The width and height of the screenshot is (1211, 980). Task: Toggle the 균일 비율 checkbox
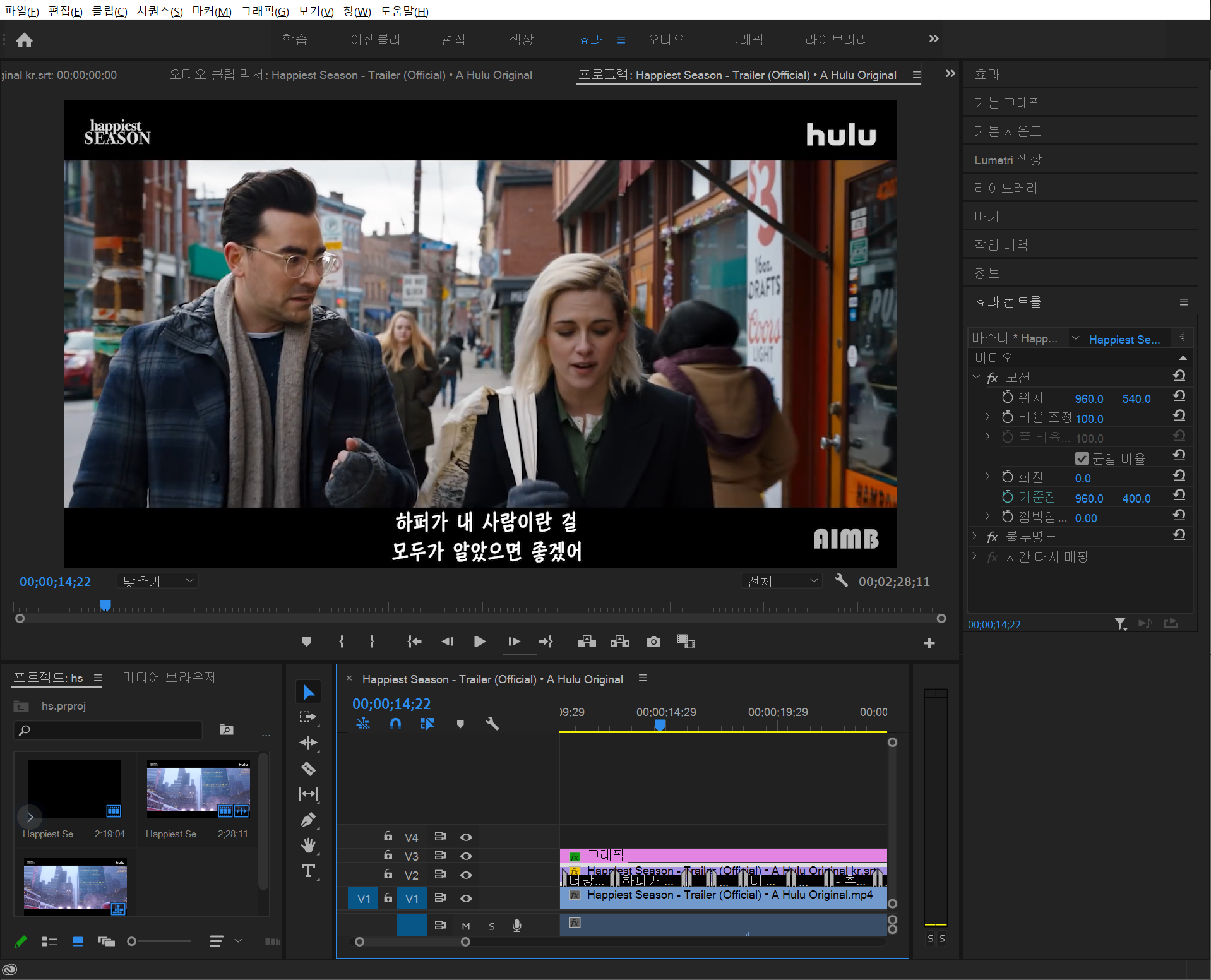click(x=1082, y=458)
